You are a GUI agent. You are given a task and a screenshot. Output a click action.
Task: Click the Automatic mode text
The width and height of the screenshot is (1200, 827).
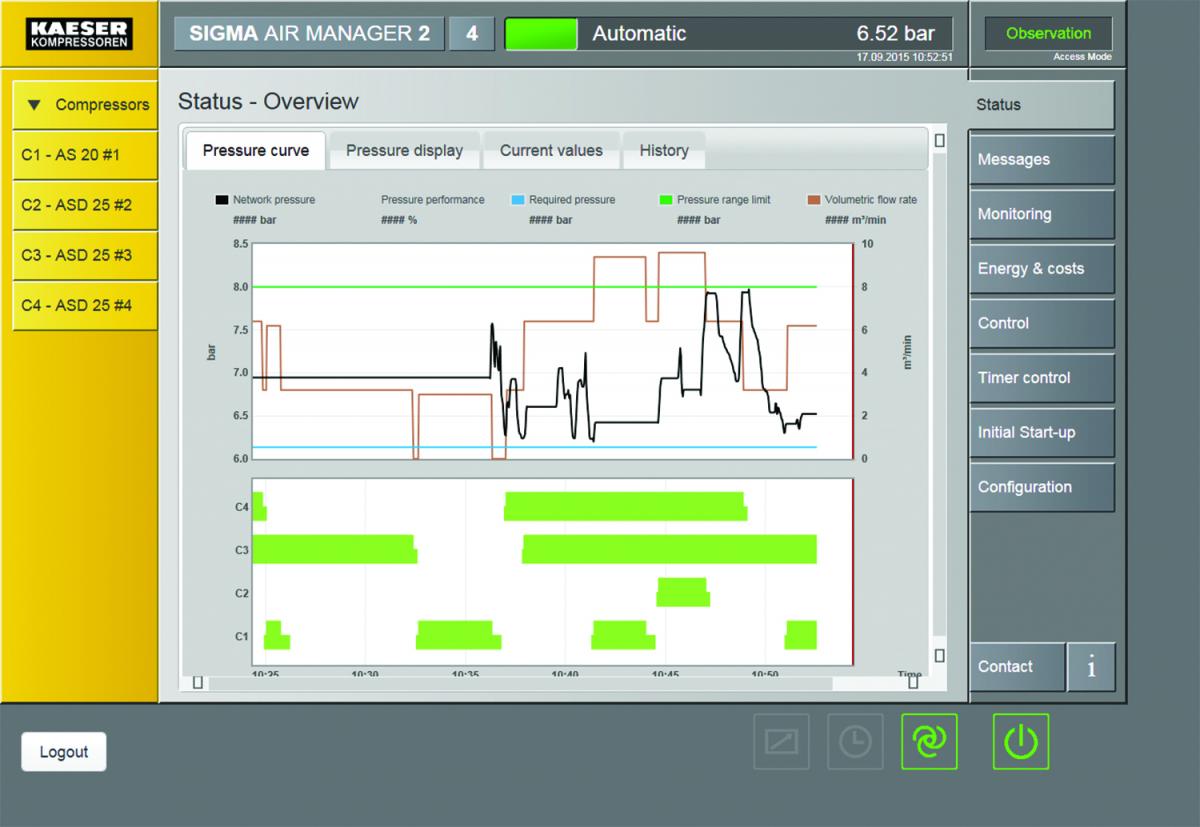[639, 33]
